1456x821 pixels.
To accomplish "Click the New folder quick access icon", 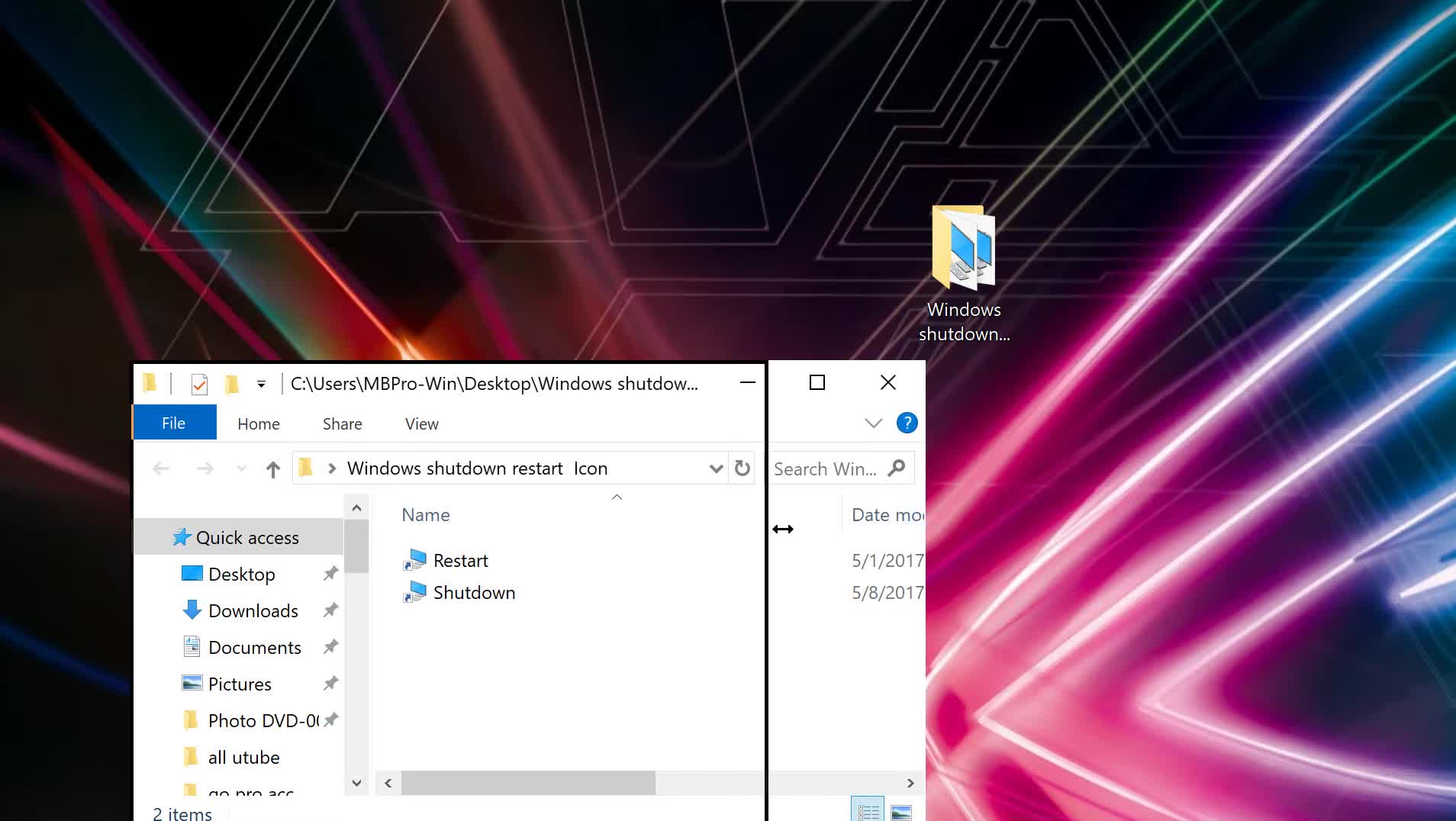I will [x=232, y=384].
